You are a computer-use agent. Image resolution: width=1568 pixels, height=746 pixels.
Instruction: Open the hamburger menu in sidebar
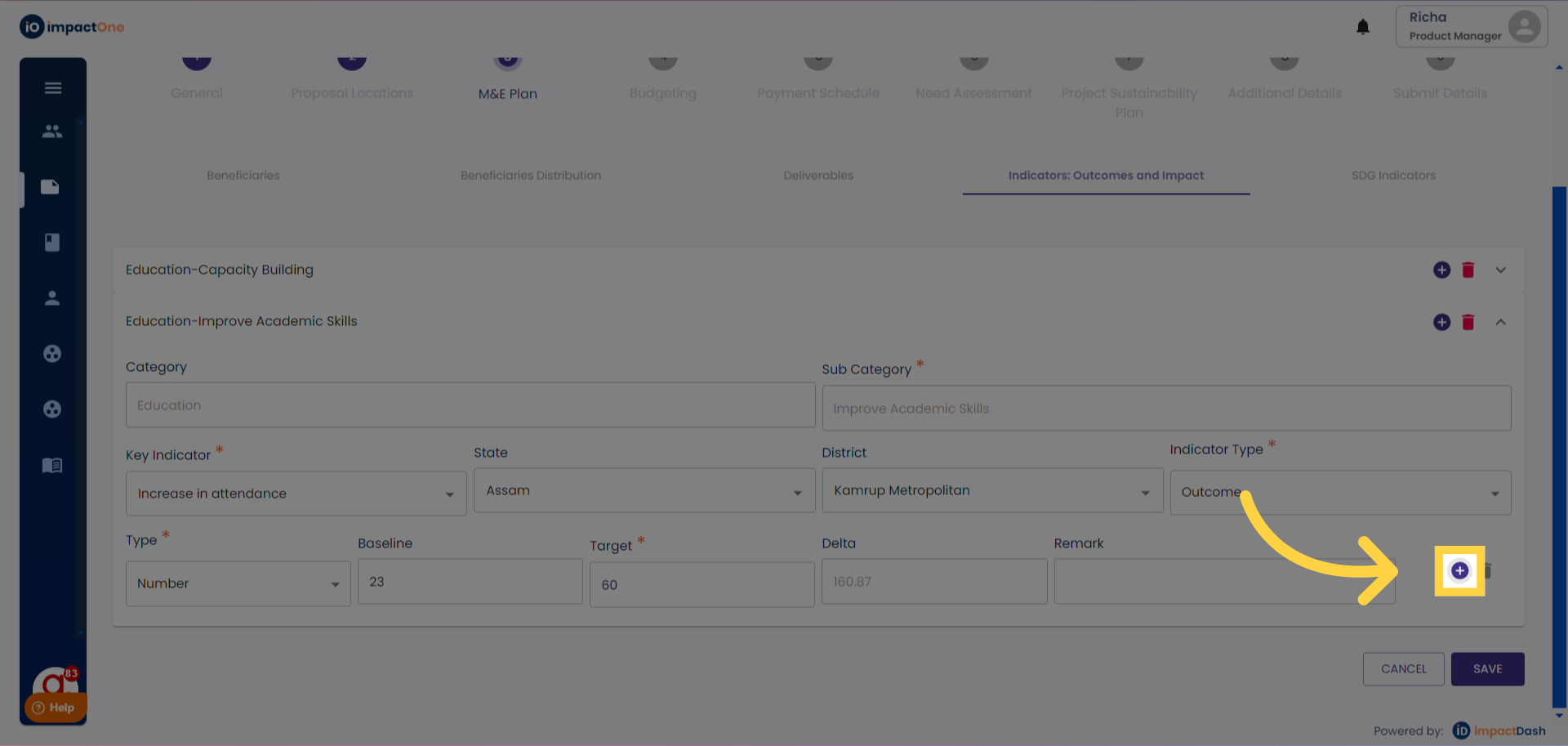53,88
